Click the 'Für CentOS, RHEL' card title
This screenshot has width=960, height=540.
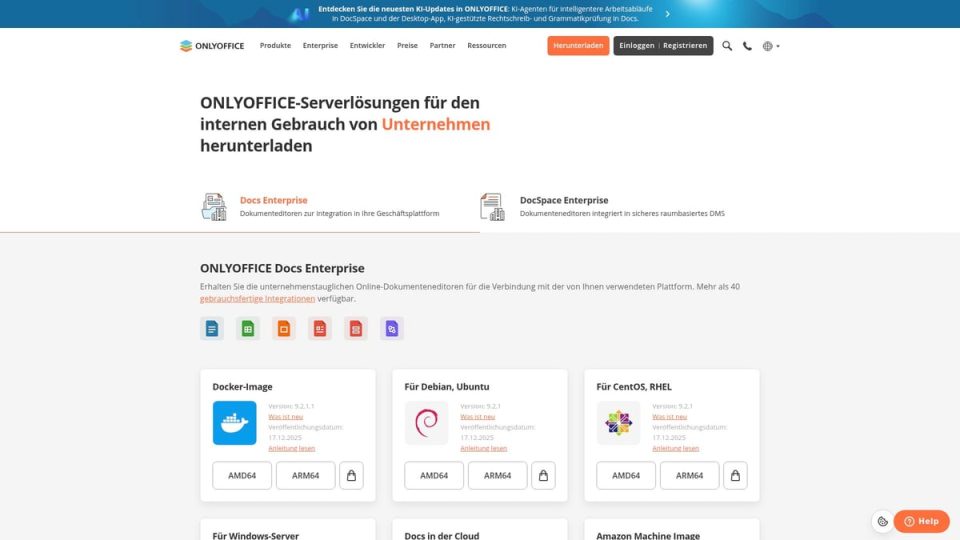[x=634, y=387]
